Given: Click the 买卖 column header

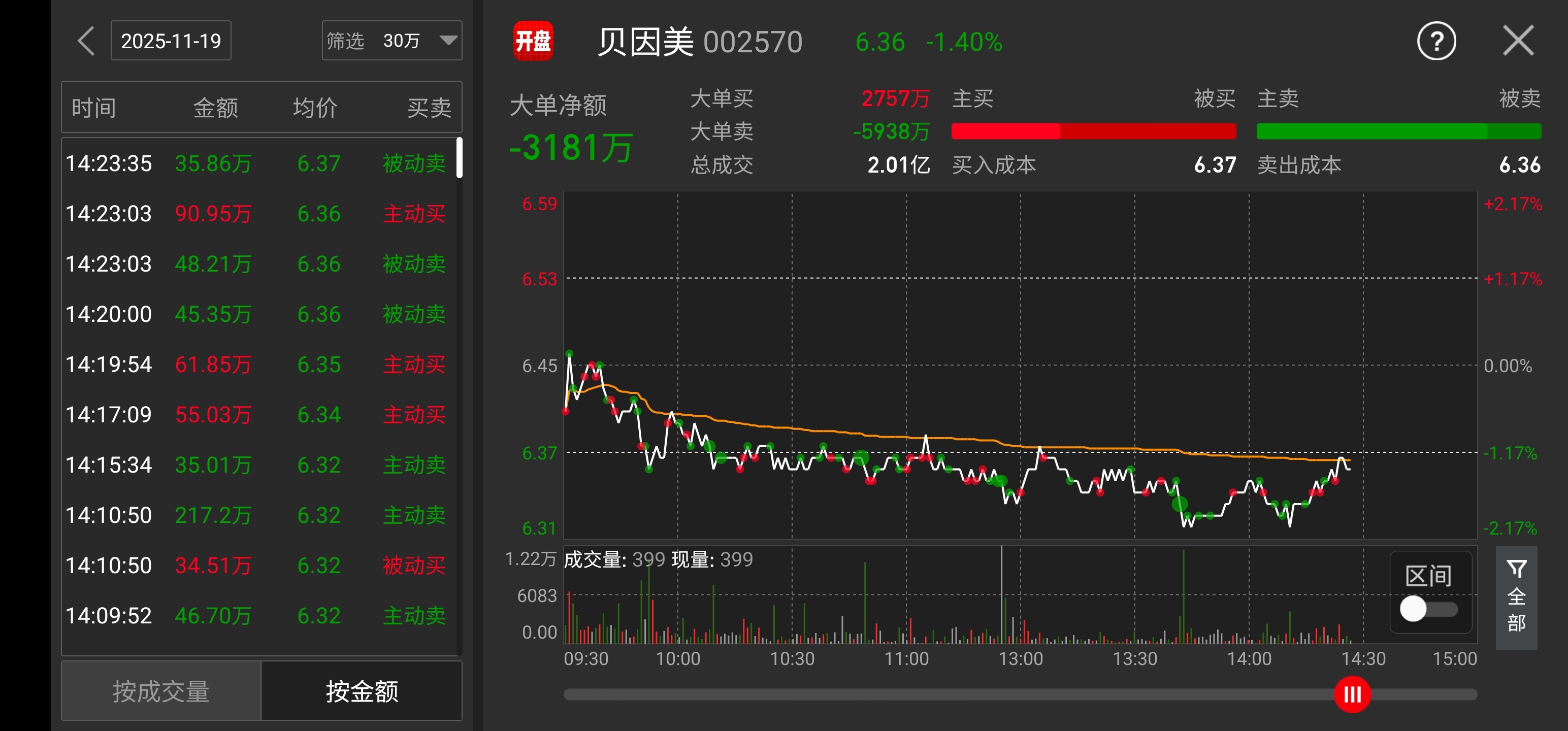Looking at the screenshot, I should point(429,108).
